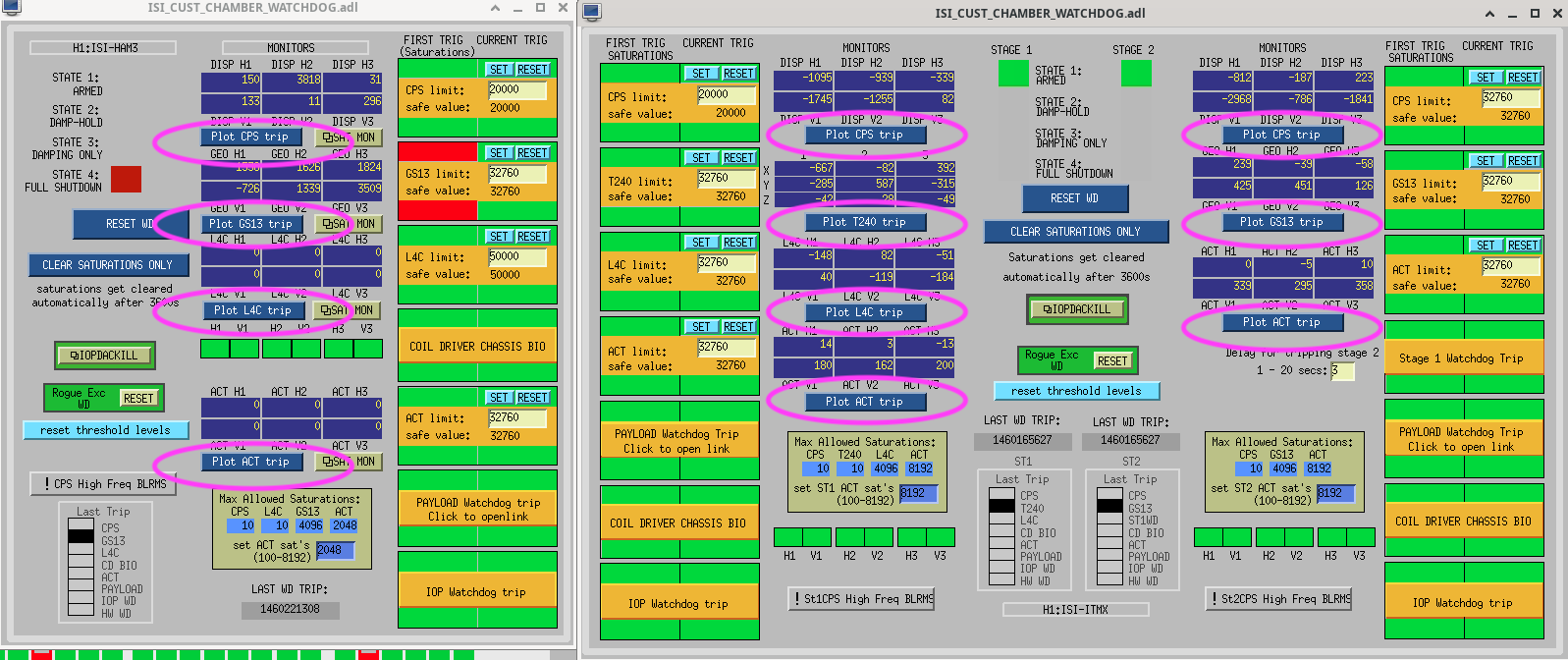Click Plot GS13 trip in HAM3 window
Viewport: 1568px width, 660px height.
[249, 224]
